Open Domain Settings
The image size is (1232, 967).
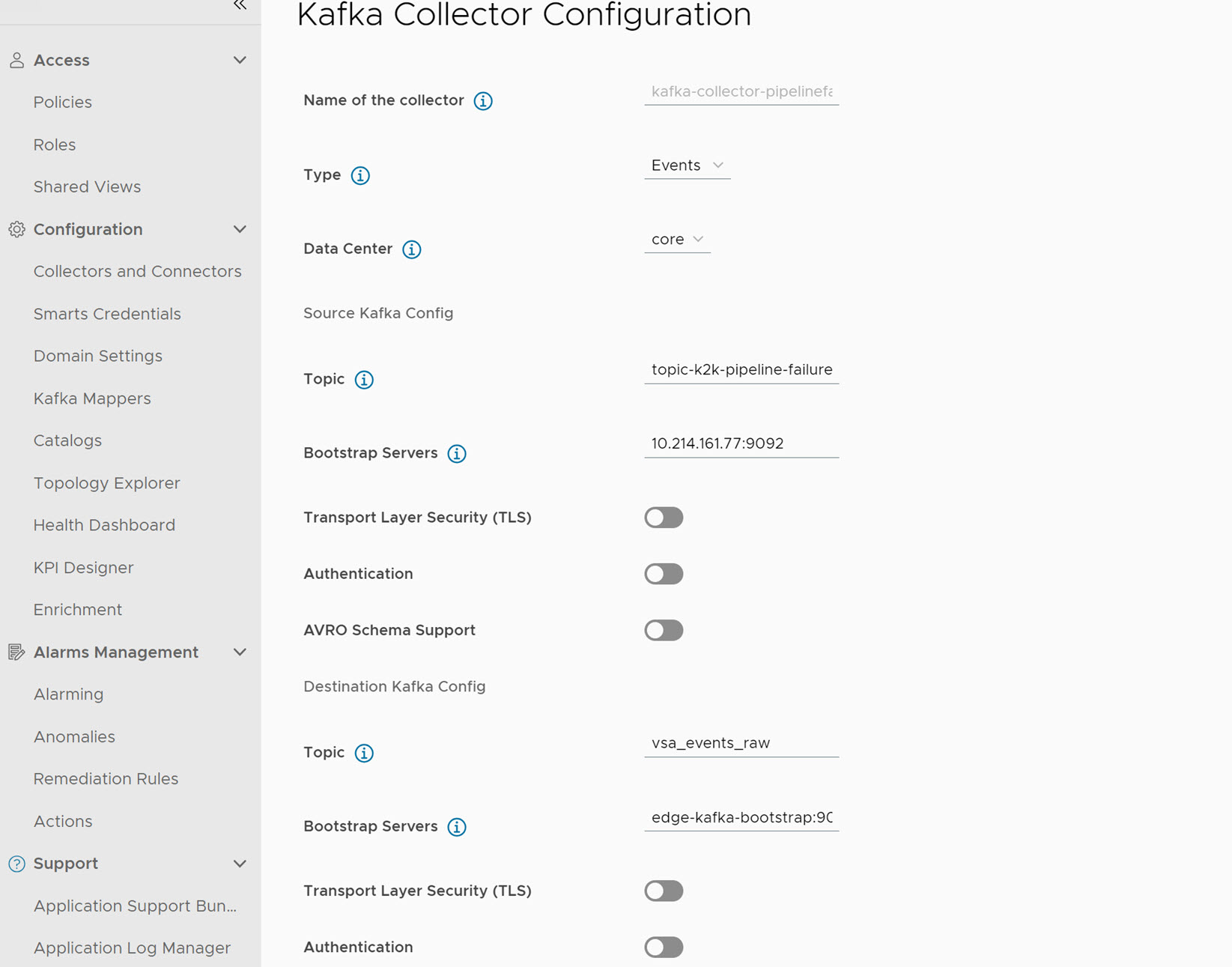click(98, 357)
